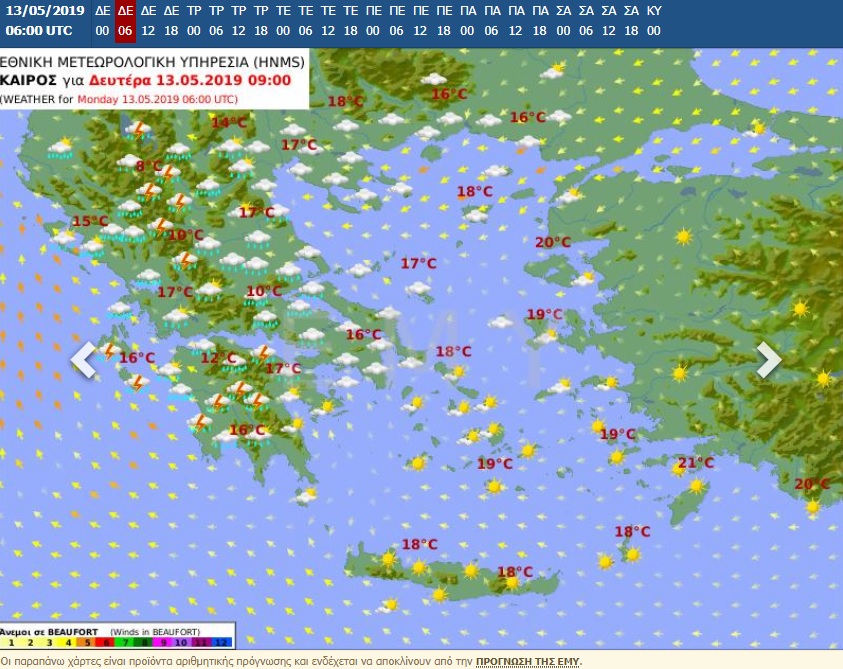Choose the ΠΕ 18 time step
The image size is (843, 669).
click(x=444, y=21)
